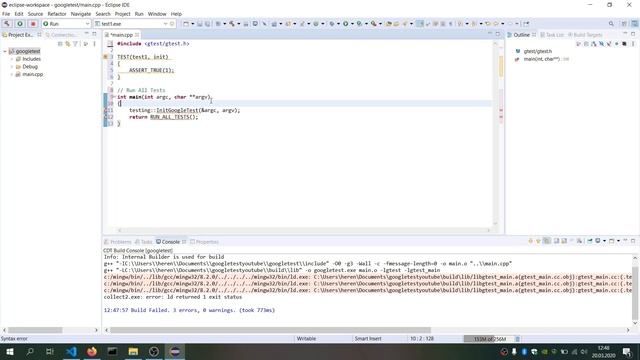Click Pin Console icon
Image resolution: width=640 pixels, height=360 pixels.
click(590, 241)
